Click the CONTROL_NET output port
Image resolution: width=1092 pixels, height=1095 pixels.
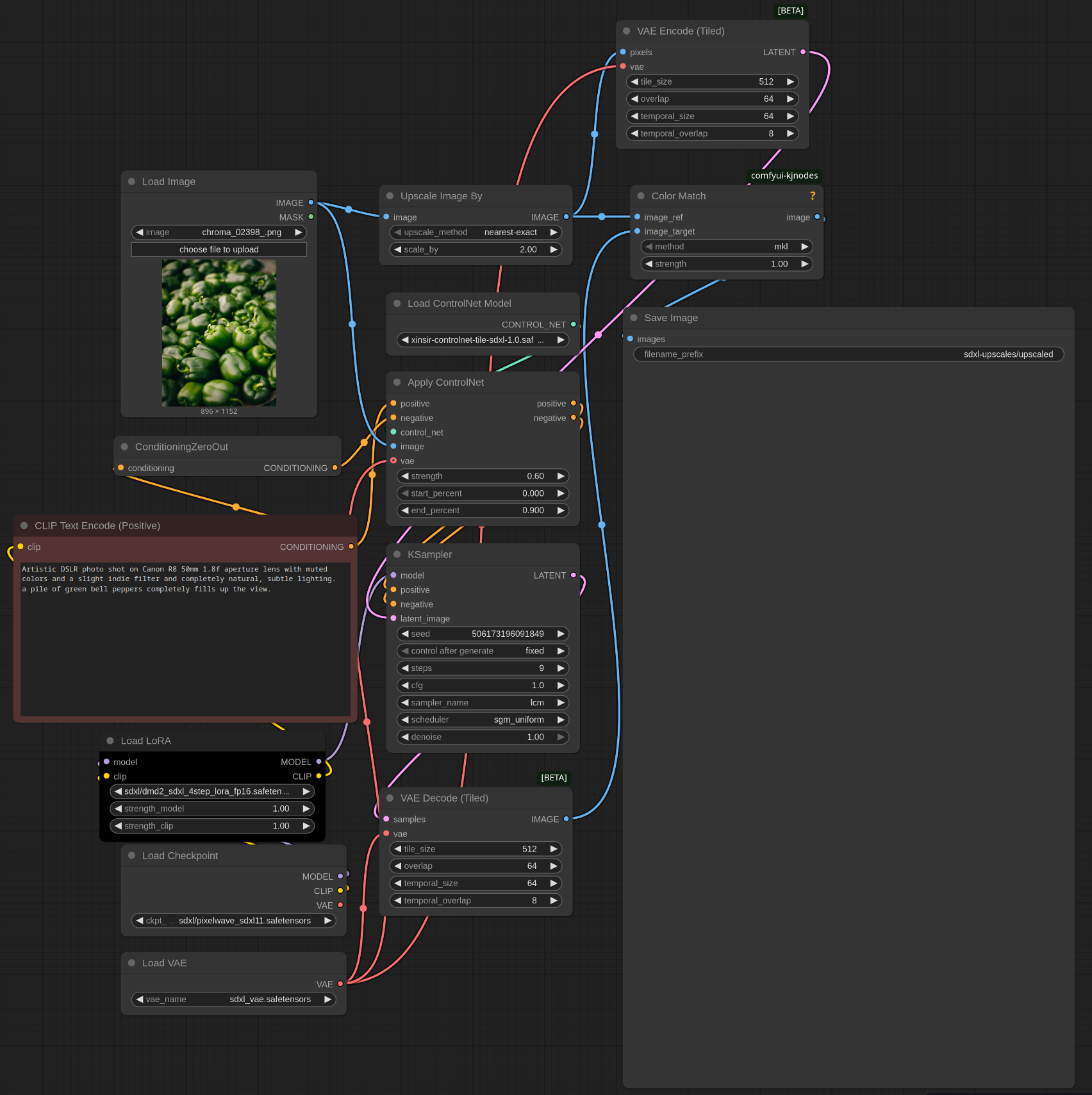pos(573,325)
